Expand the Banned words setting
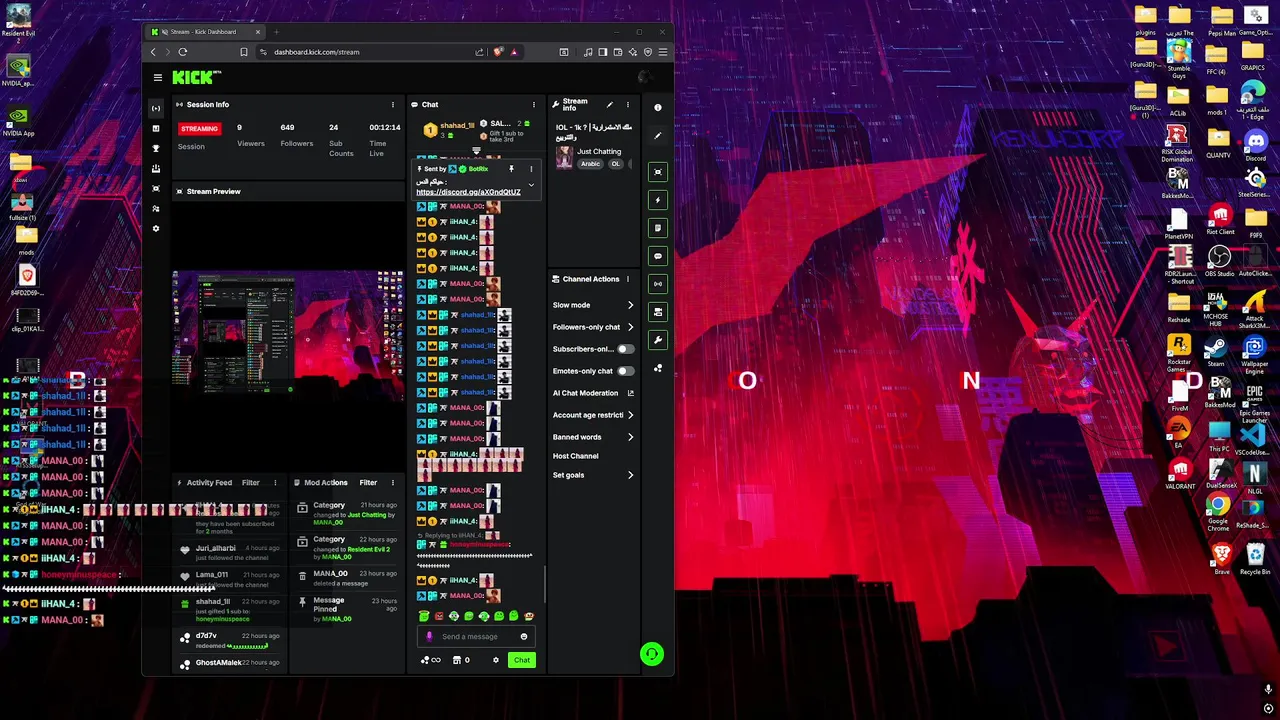 point(593,437)
